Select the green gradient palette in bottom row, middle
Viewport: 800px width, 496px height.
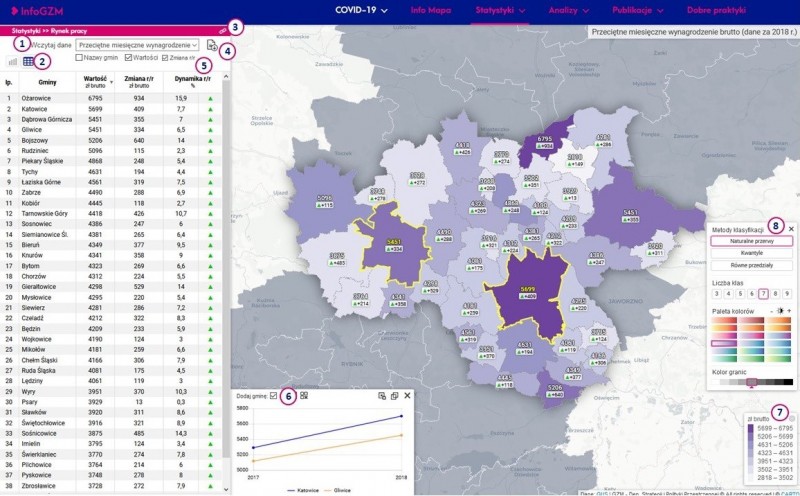(751, 358)
